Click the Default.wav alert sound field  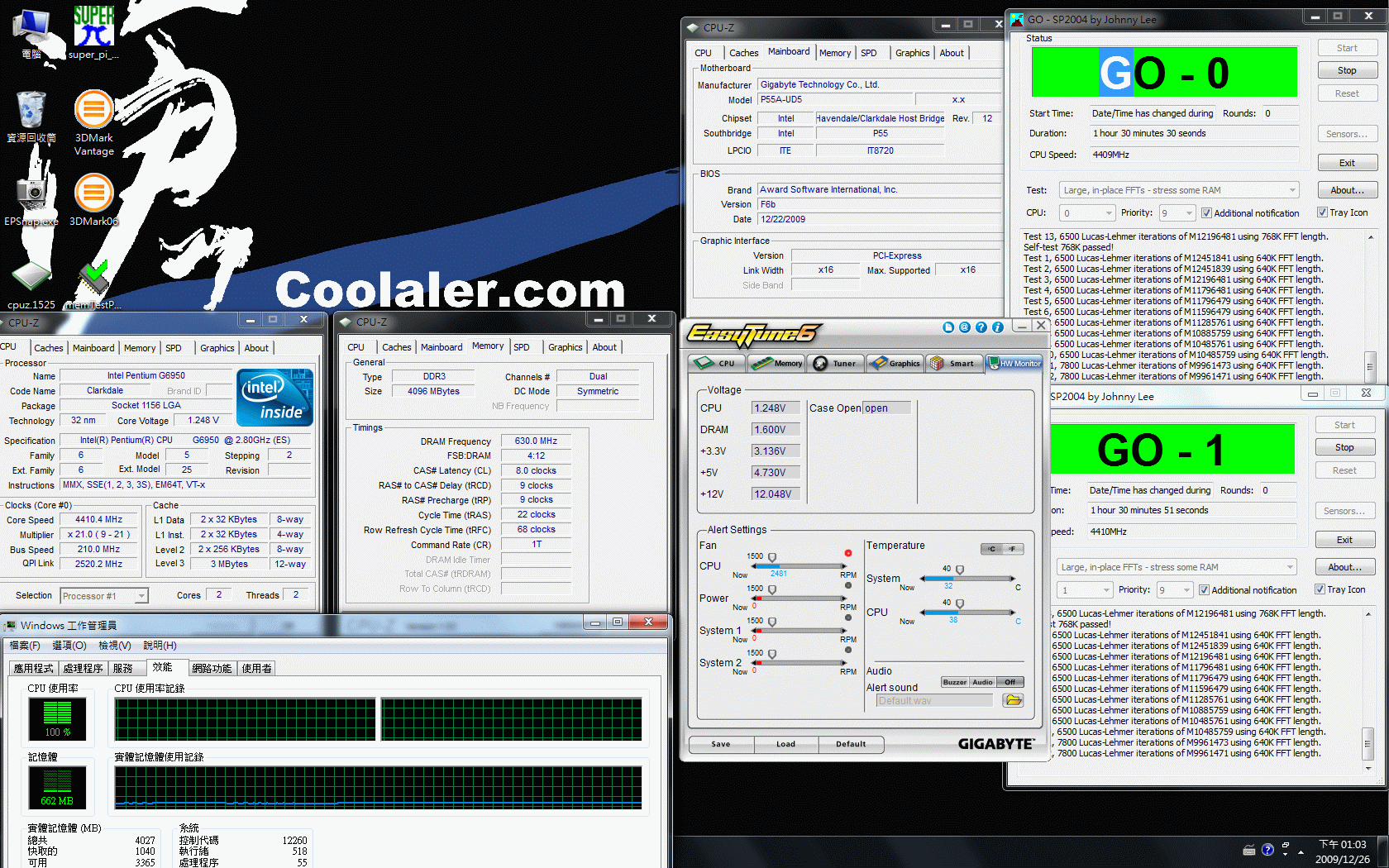[934, 700]
